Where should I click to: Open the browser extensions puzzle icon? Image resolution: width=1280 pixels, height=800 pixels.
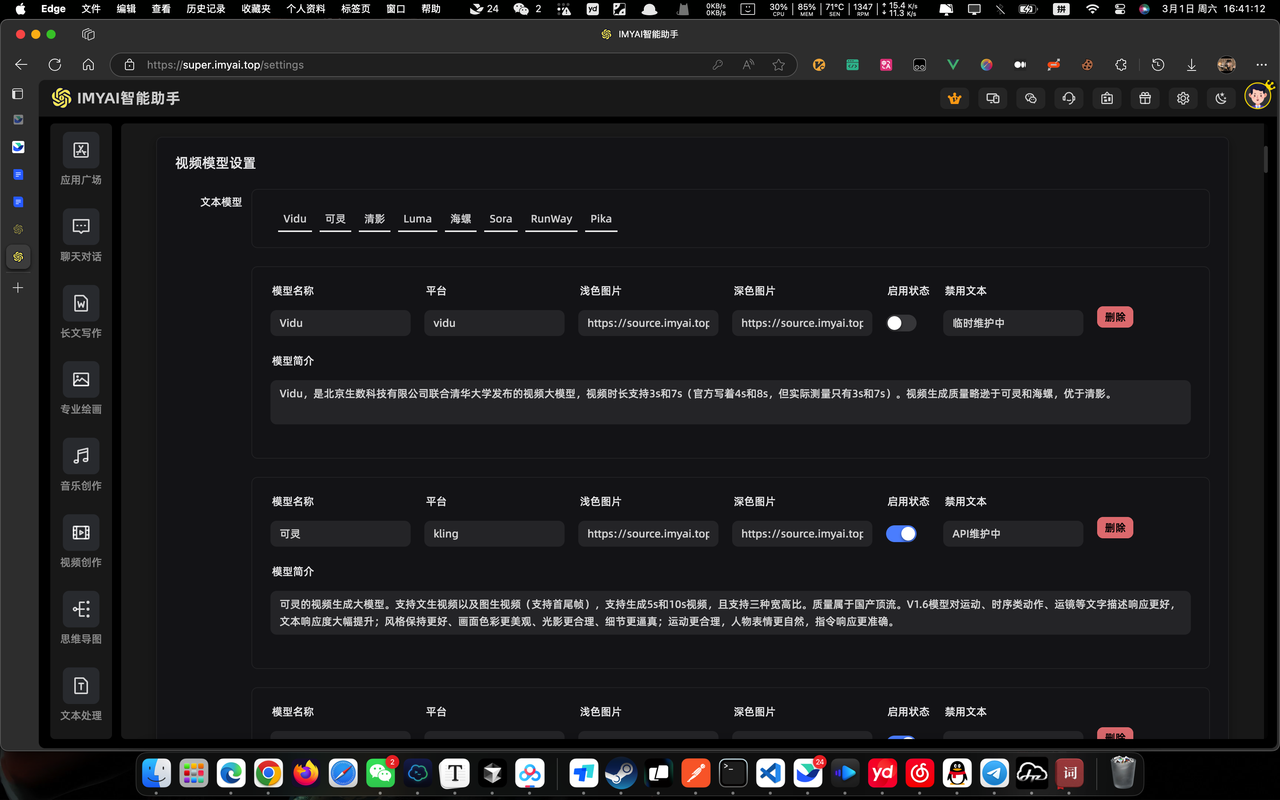[x=1120, y=65]
